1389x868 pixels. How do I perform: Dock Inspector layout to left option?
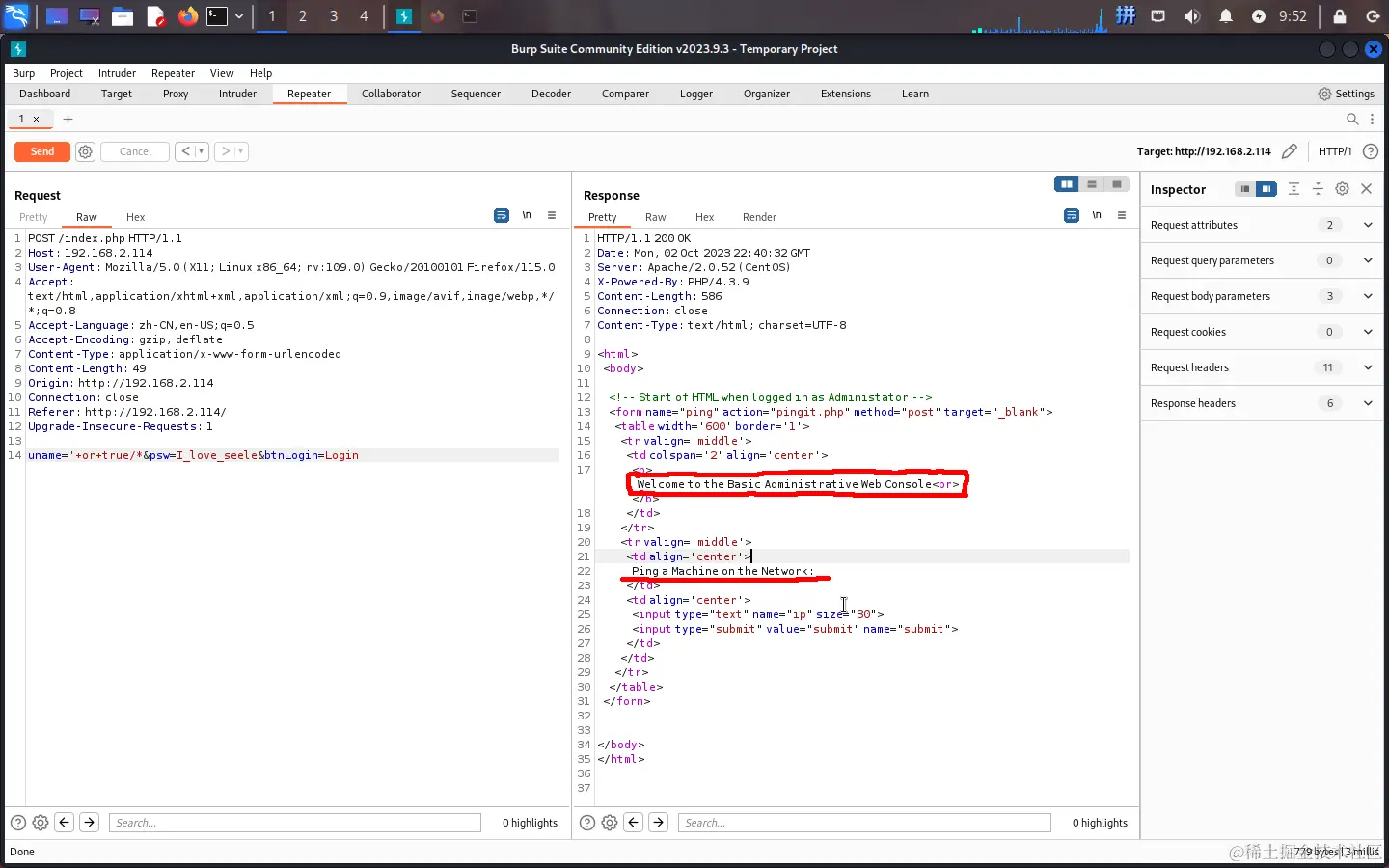click(x=1245, y=189)
